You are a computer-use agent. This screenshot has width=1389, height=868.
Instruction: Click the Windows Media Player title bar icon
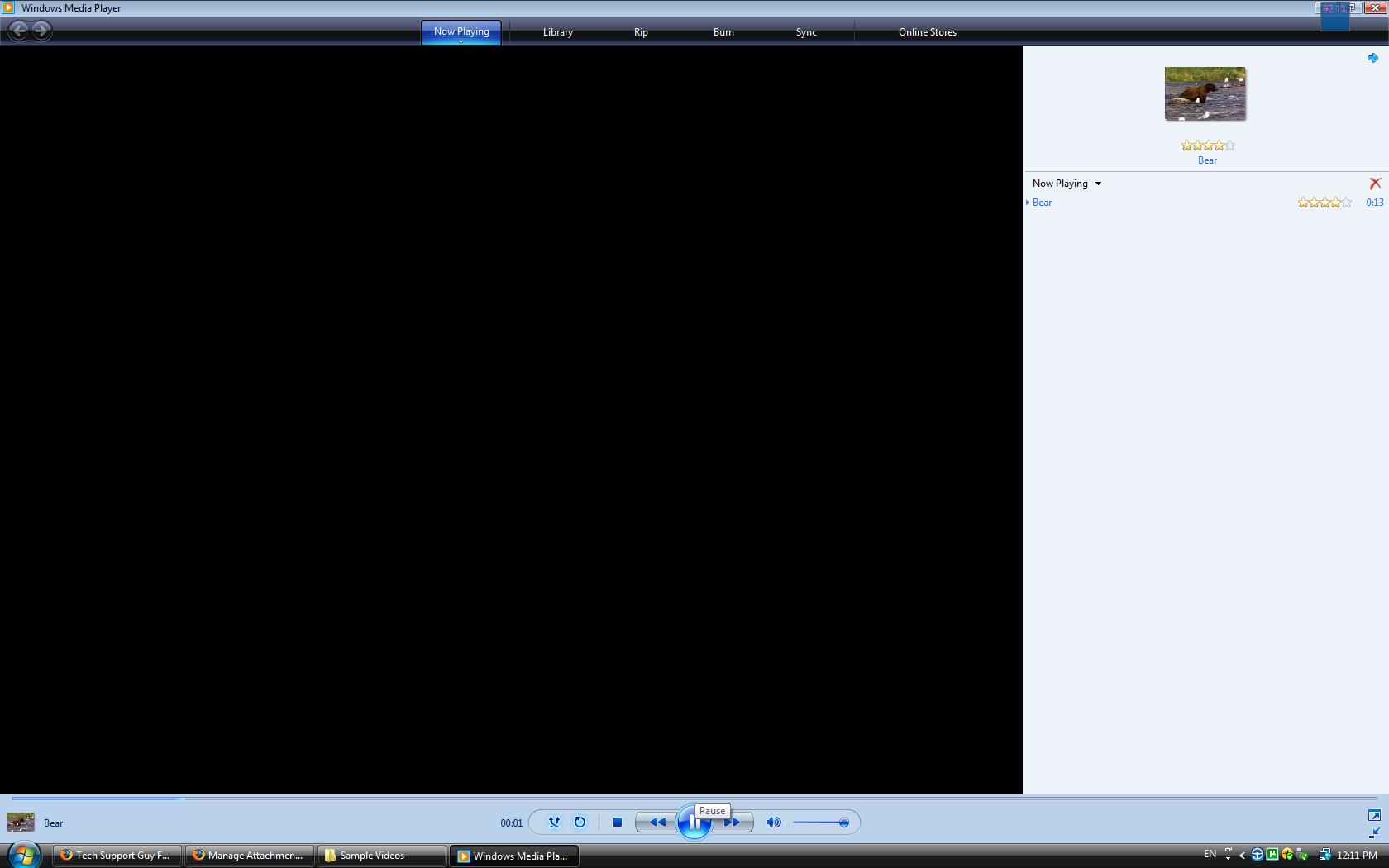click(8, 7)
